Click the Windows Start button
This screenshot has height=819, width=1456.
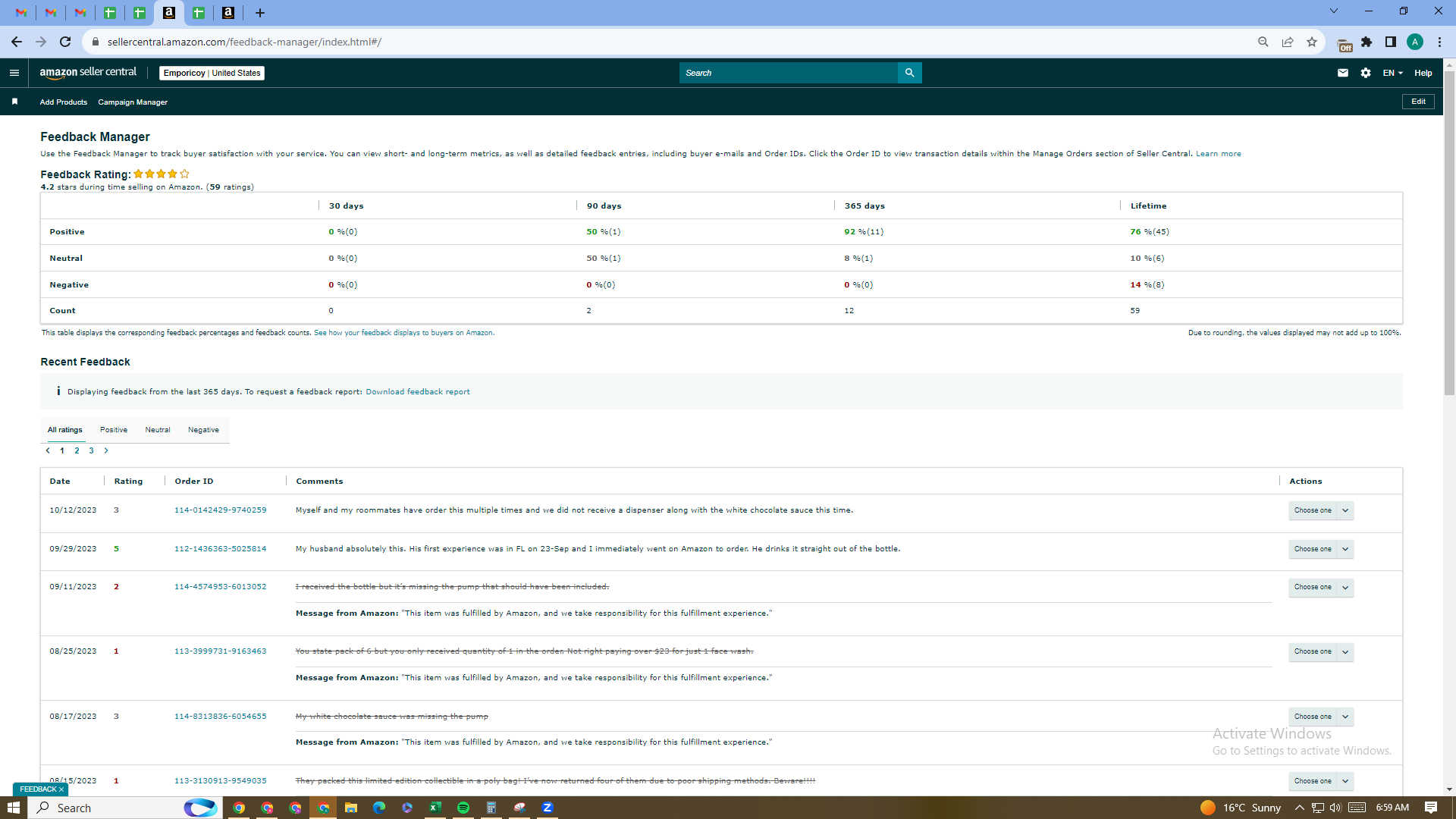[x=13, y=808]
